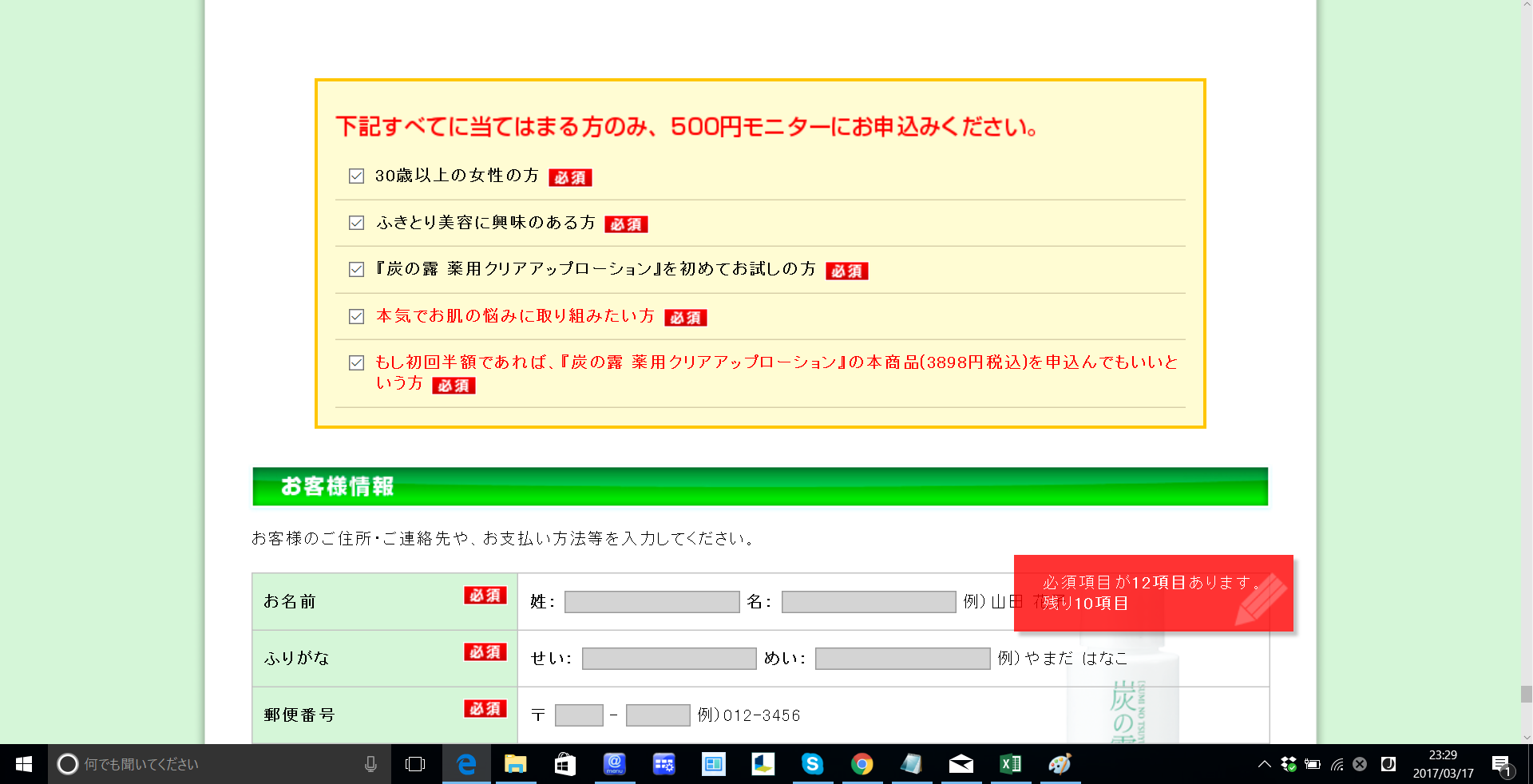Click the ふりがな row label

click(x=297, y=658)
